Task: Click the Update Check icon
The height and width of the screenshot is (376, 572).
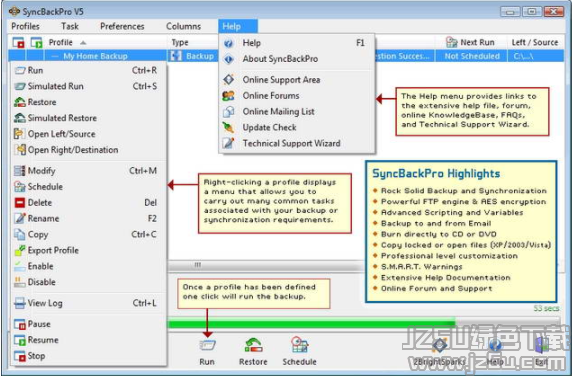Action: [x=229, y=128]
